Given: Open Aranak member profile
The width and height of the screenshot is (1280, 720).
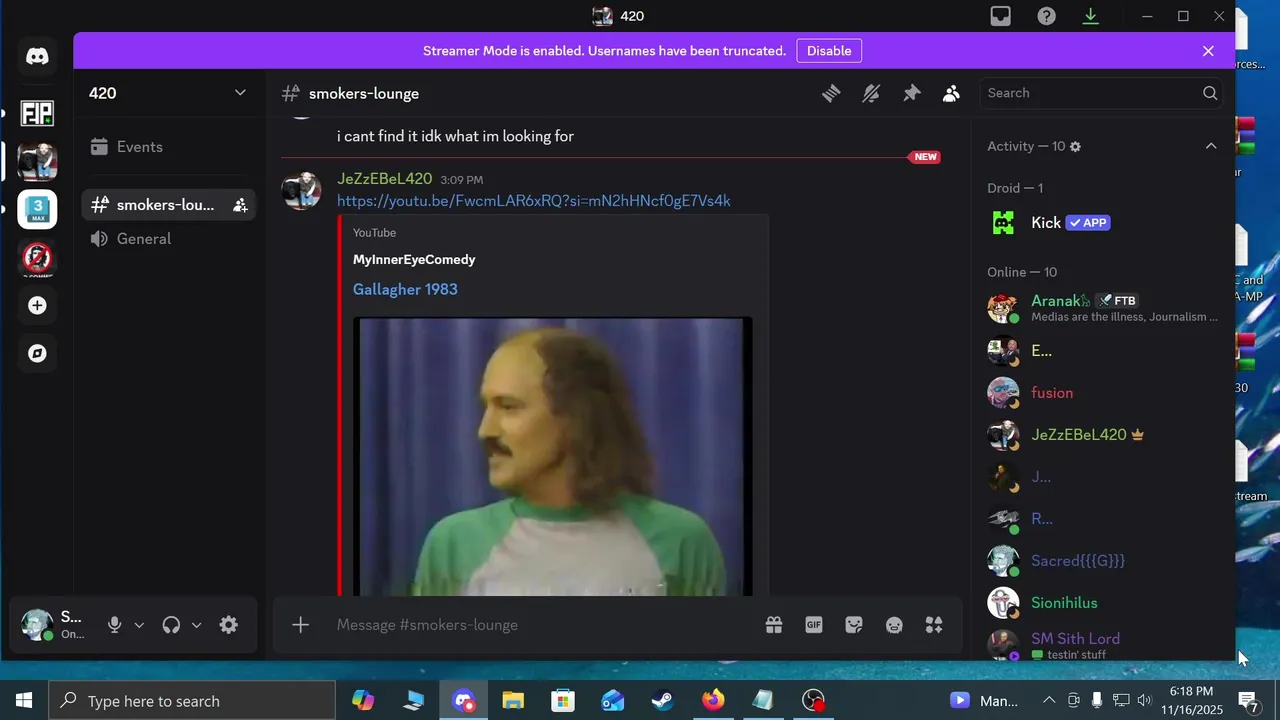Looking at the screenshot, I should click(1103, 308).
